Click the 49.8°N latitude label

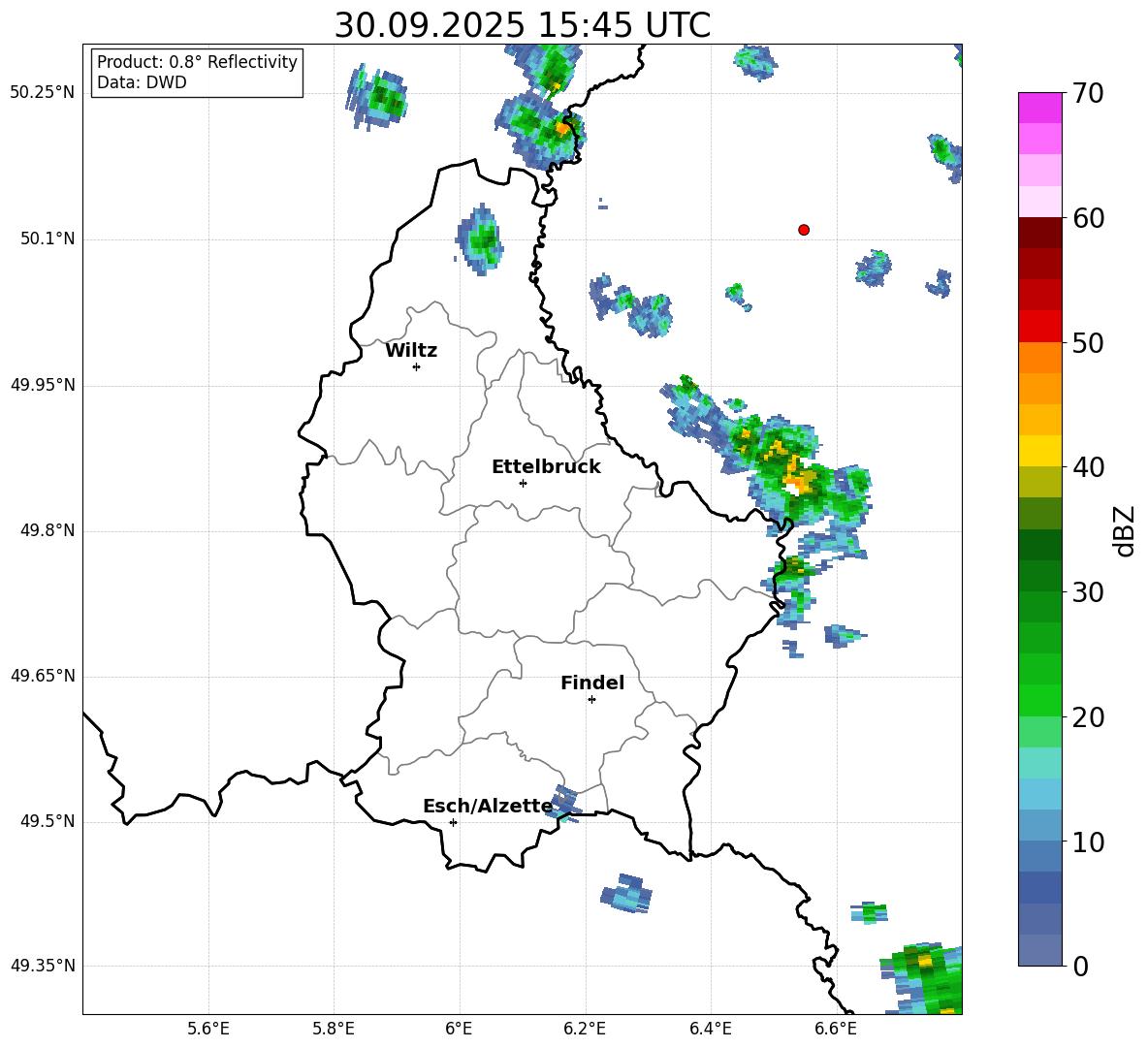click(48, 530)
